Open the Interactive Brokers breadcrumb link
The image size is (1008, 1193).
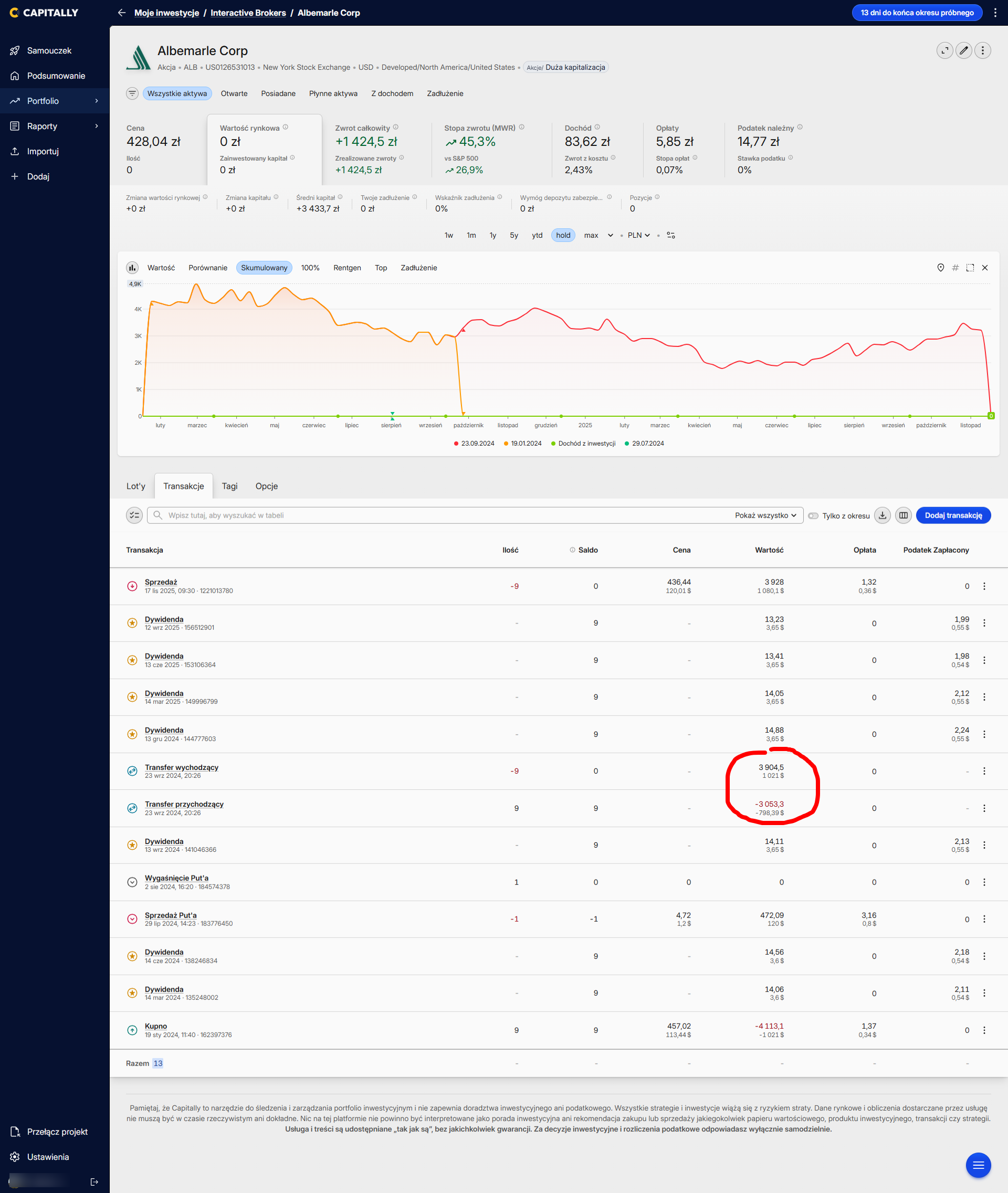[248, 13]
